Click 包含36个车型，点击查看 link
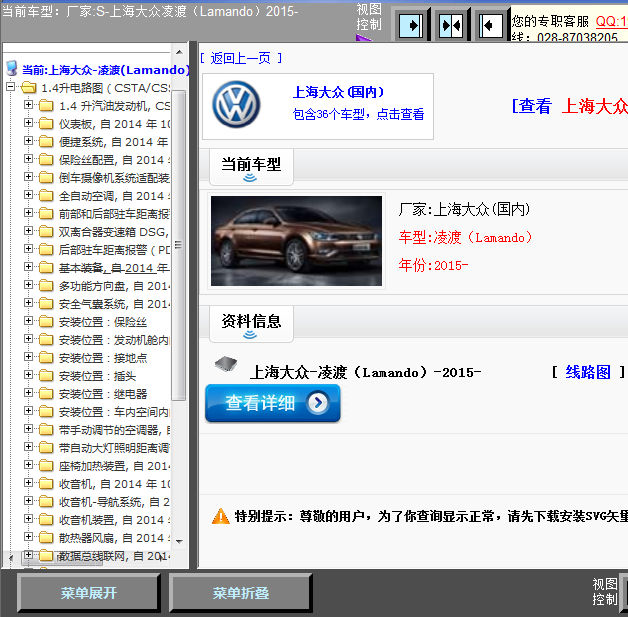Viewport: 628px width, 617px height. point(358,114)
